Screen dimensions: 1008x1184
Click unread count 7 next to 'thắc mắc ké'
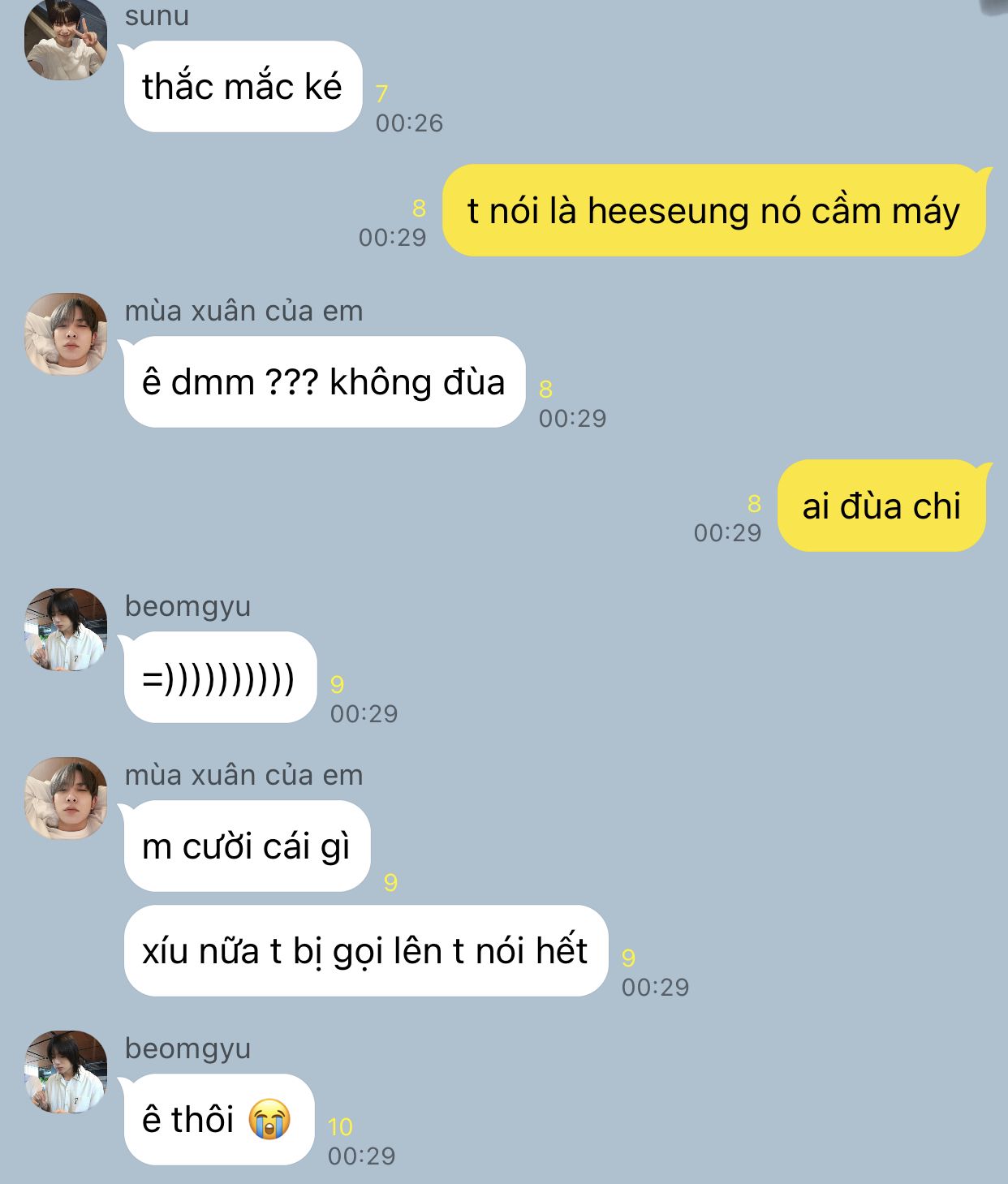click(381, 93)
